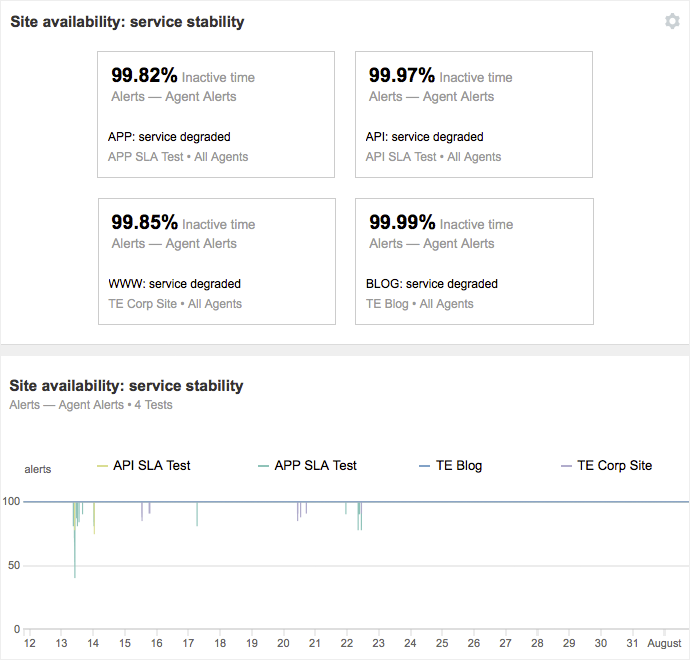
Task: Click the August label on timeline axis
Action: [x=664, y=643]
